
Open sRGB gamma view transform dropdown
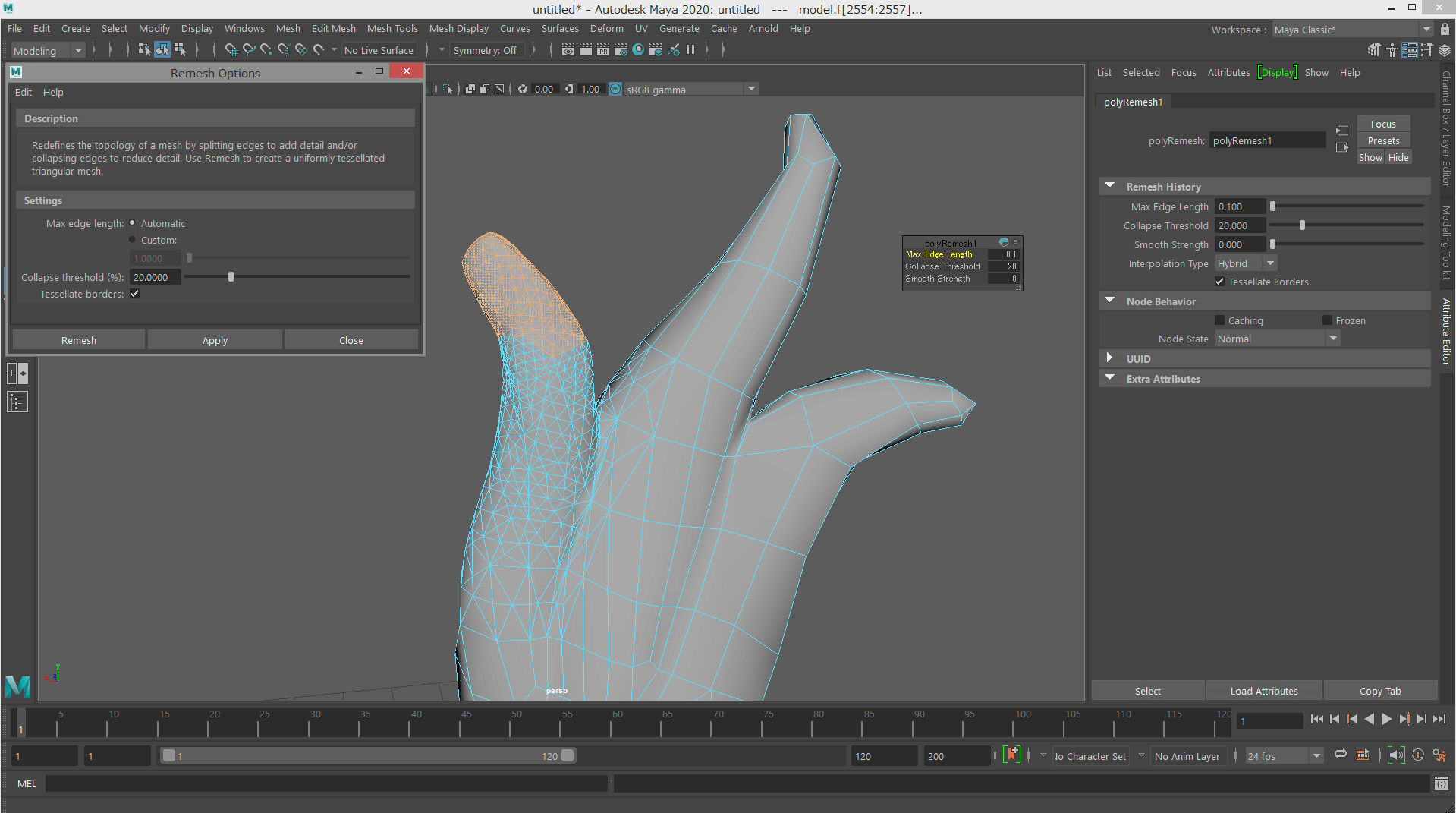coord(690,89)
